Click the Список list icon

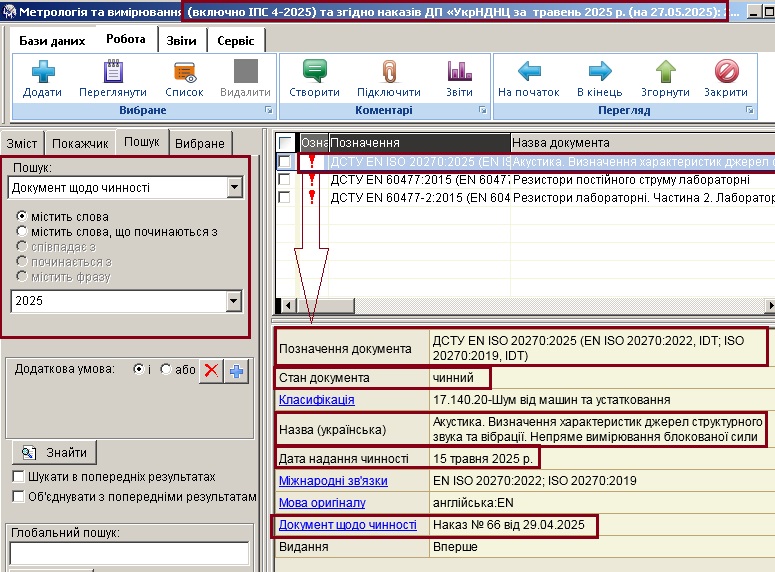coord(184,72)
